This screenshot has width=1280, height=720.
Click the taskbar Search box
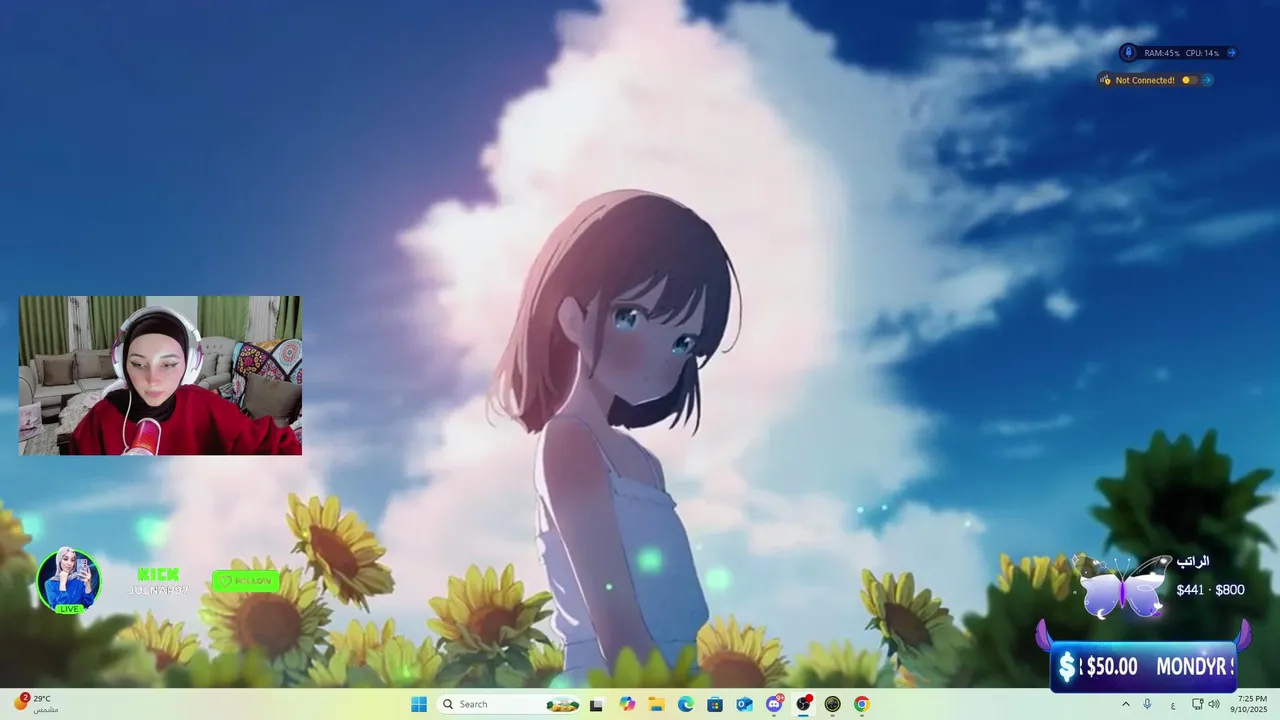coord(509,704)
